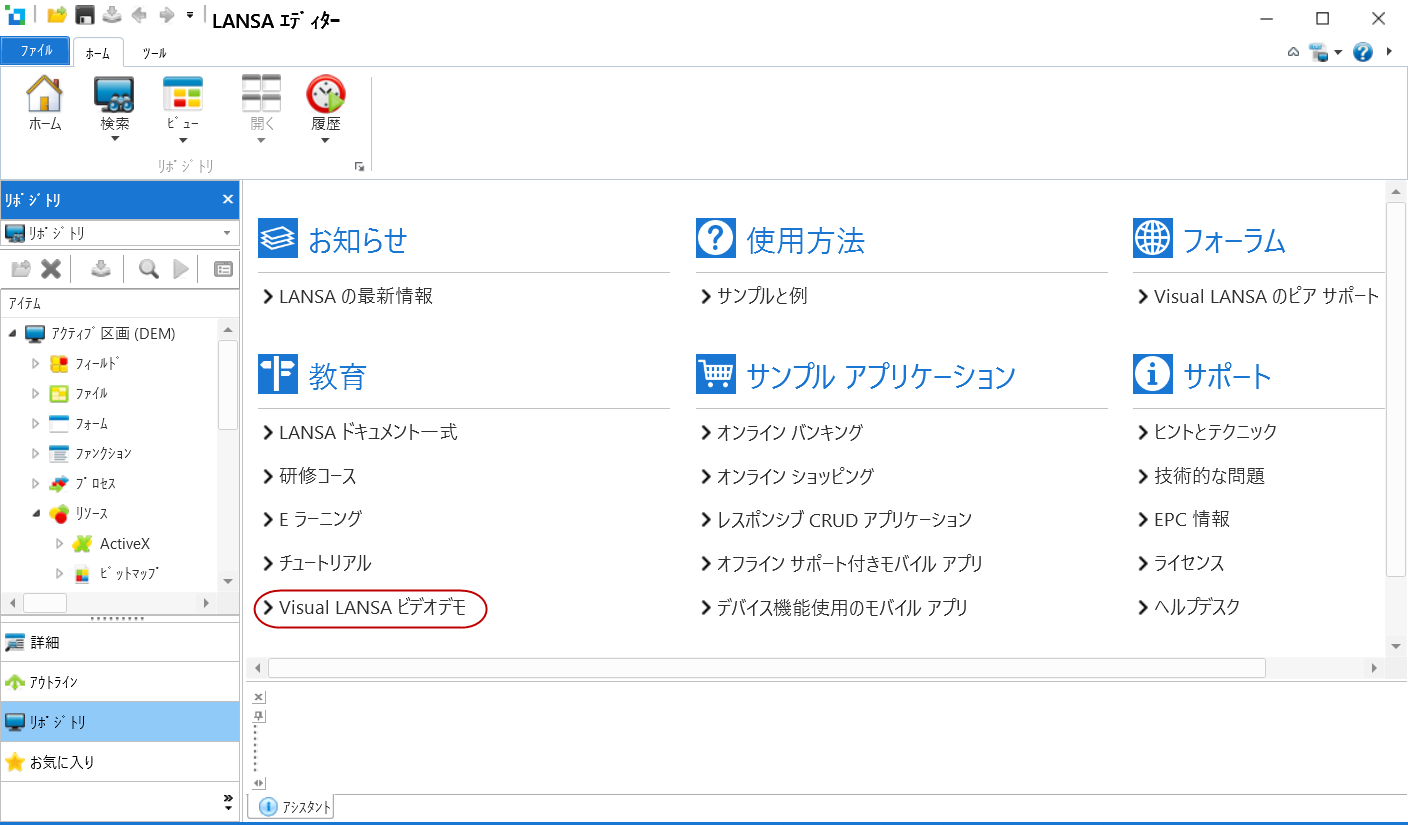
Task: Click the Open (開く) ribbon icon
Action: coord(261,94)
